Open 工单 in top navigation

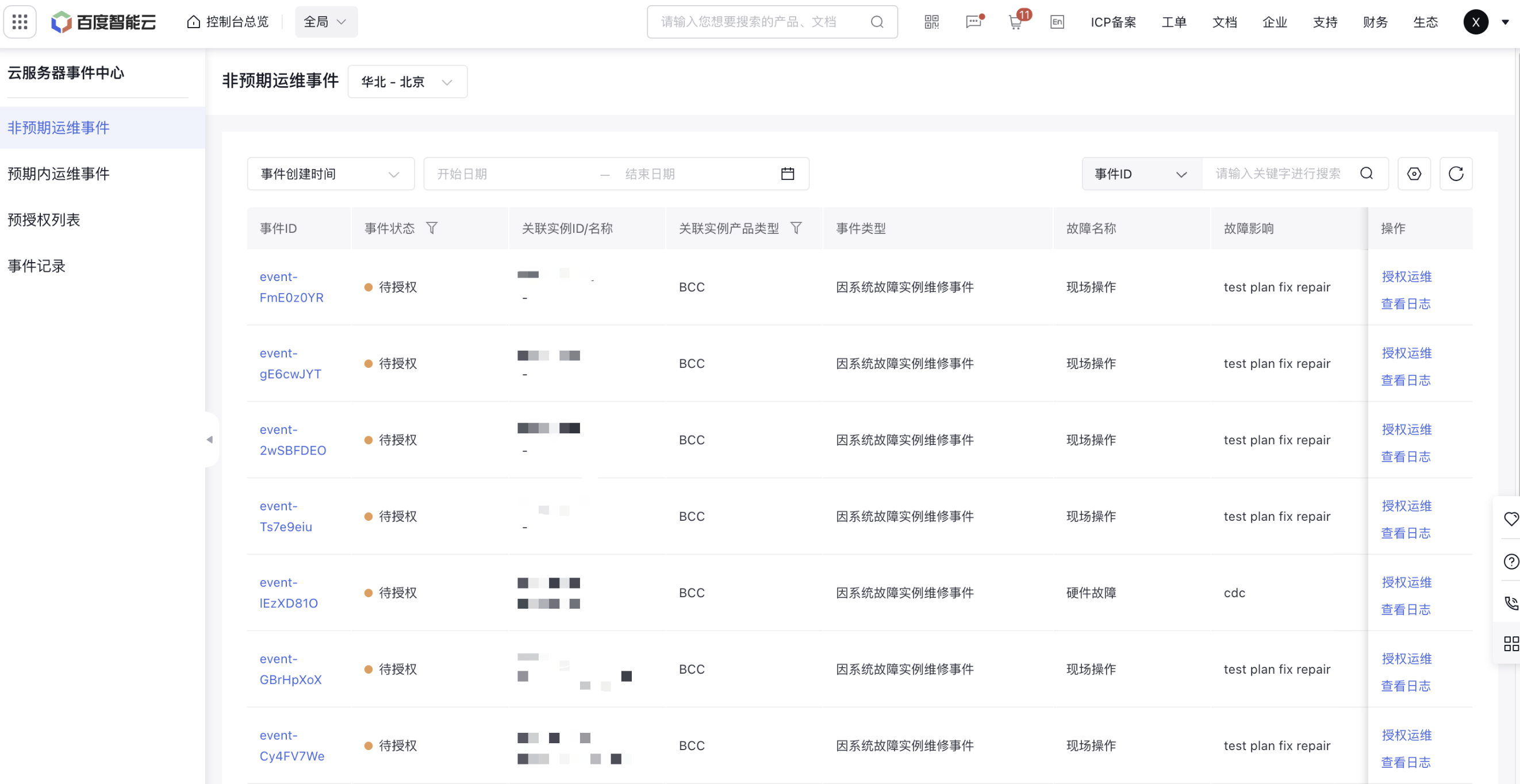(x=1174, y=22)
